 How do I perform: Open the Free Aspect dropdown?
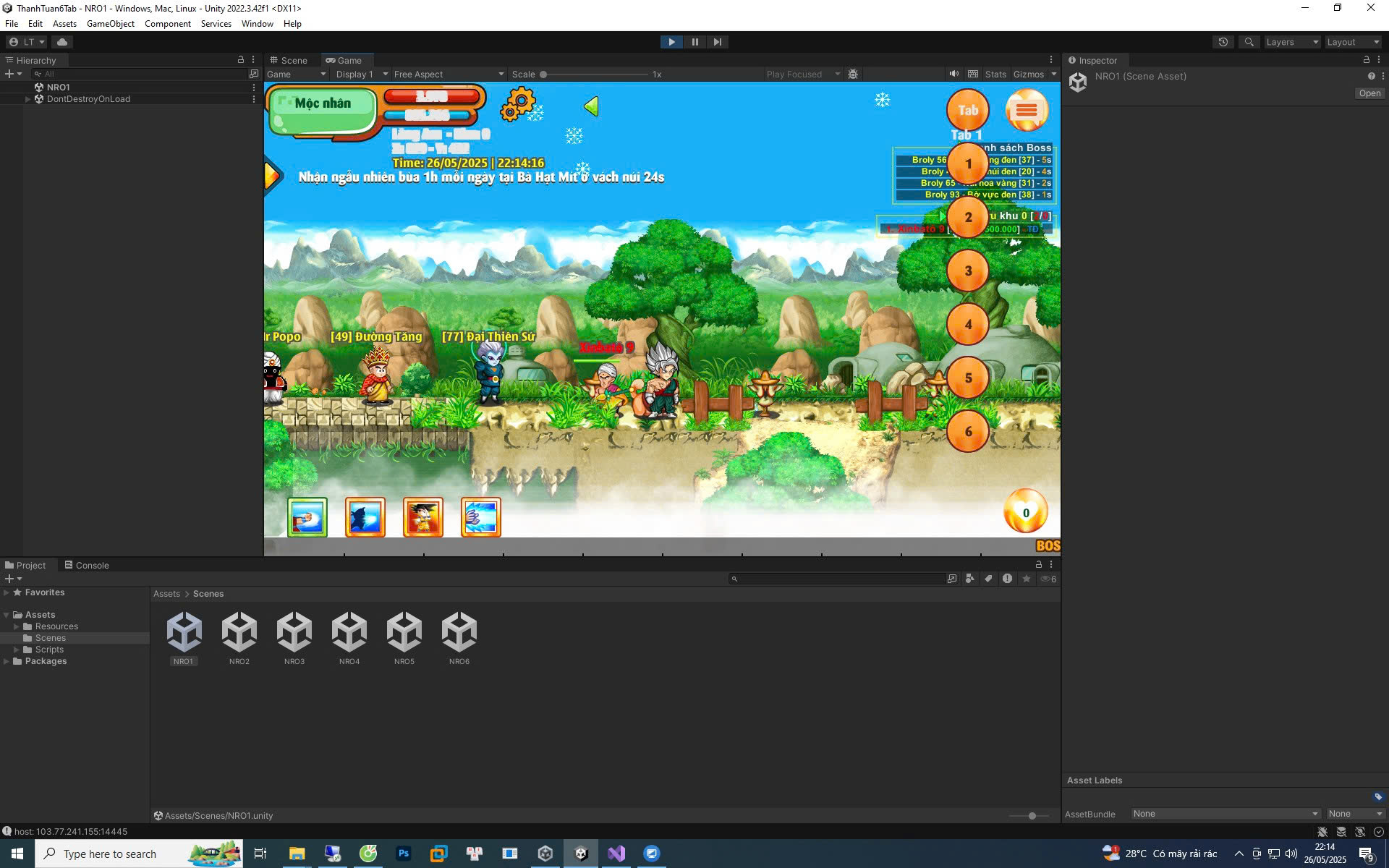click(x=449, y=74)
